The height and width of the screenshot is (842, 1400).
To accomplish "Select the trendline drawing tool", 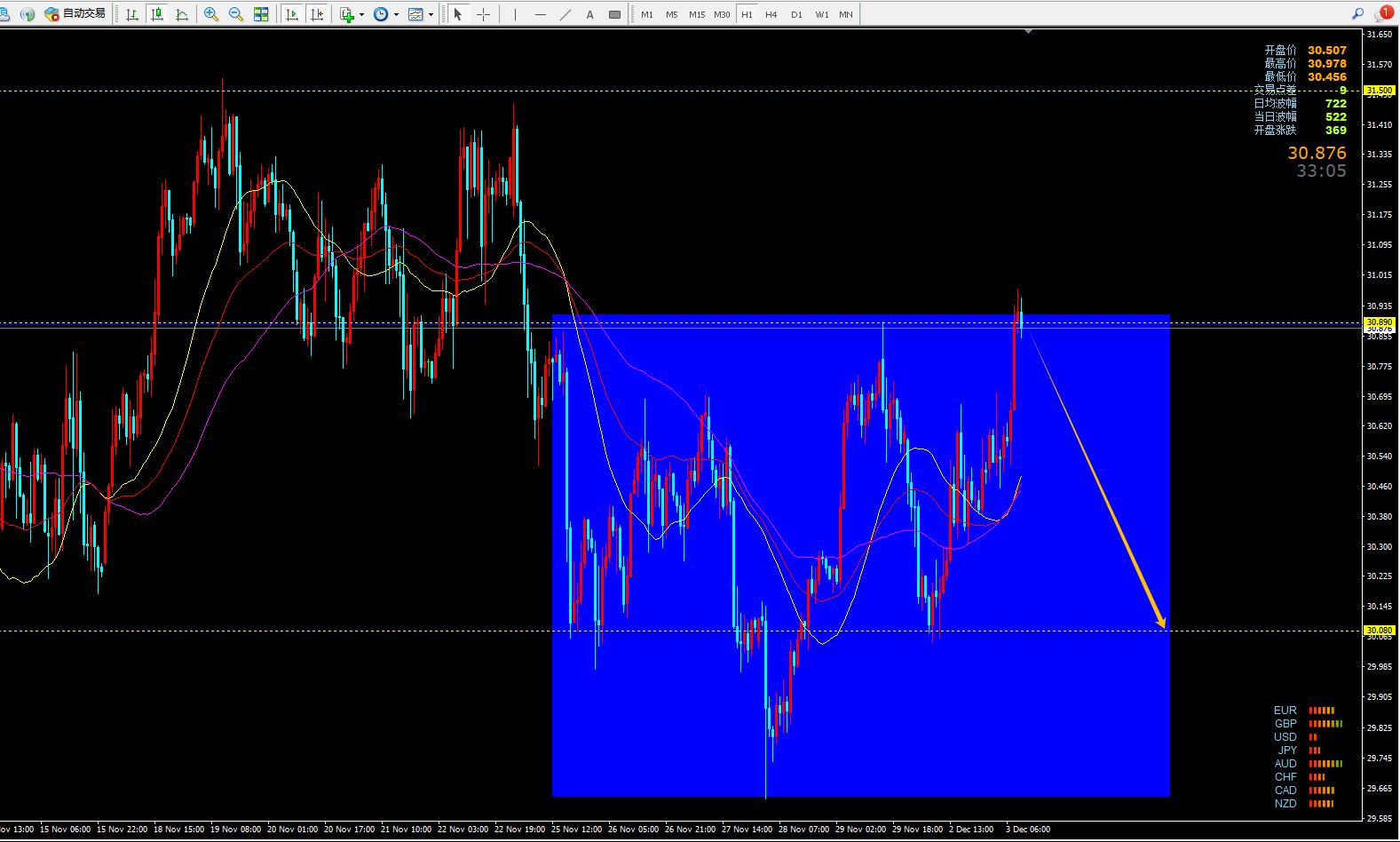I will pyautogui.click(x=565, y=14).
